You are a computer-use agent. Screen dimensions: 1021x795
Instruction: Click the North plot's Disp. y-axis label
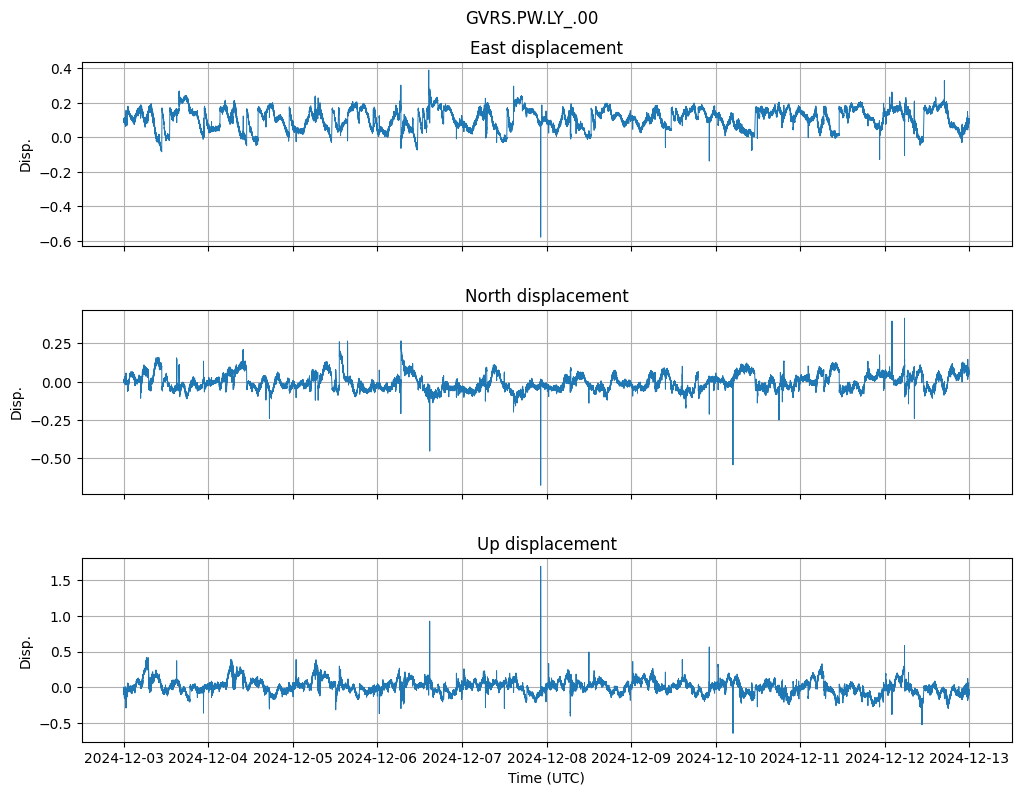click(17, 402)
